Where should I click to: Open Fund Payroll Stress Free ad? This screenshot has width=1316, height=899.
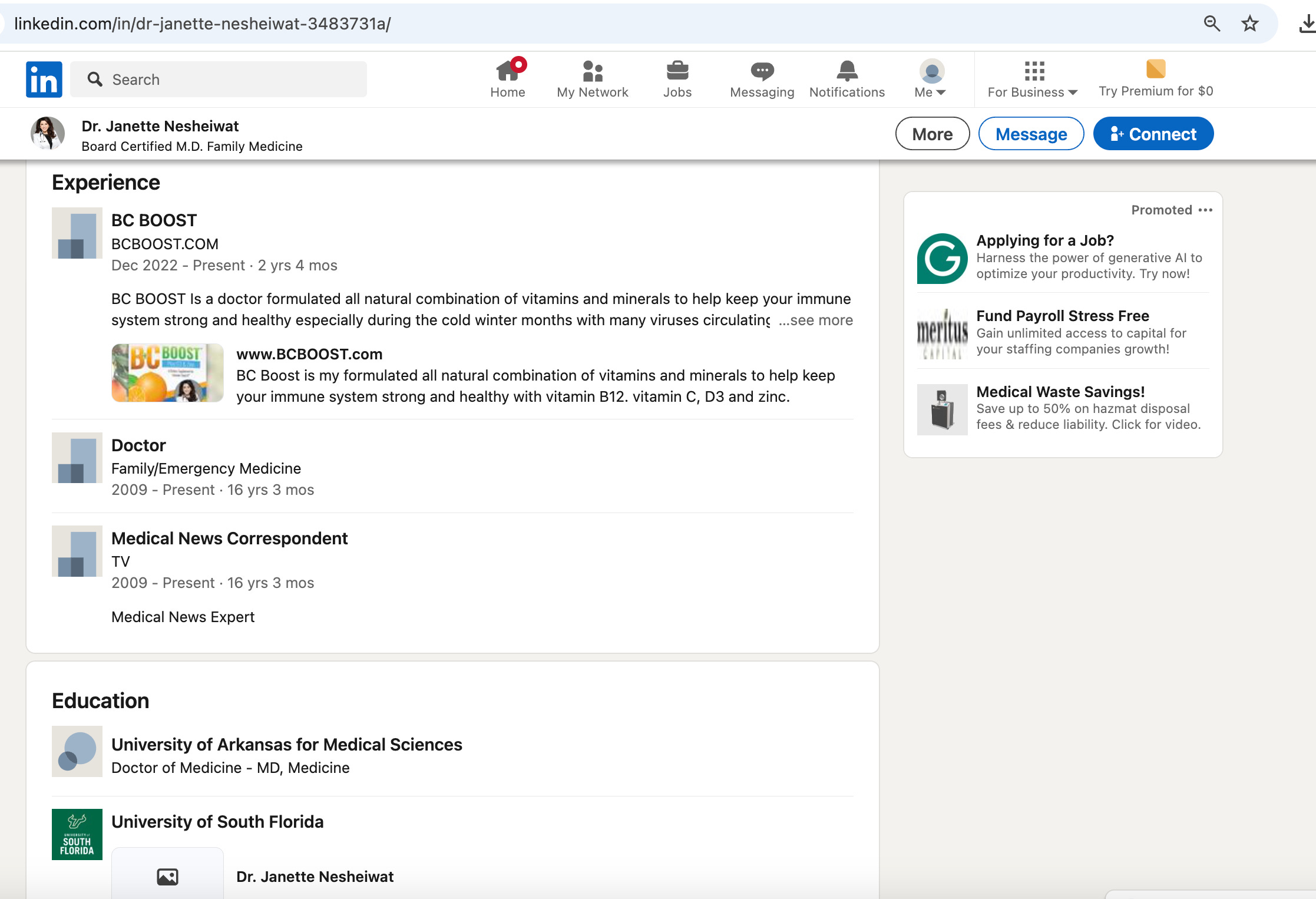point(1063,316)
